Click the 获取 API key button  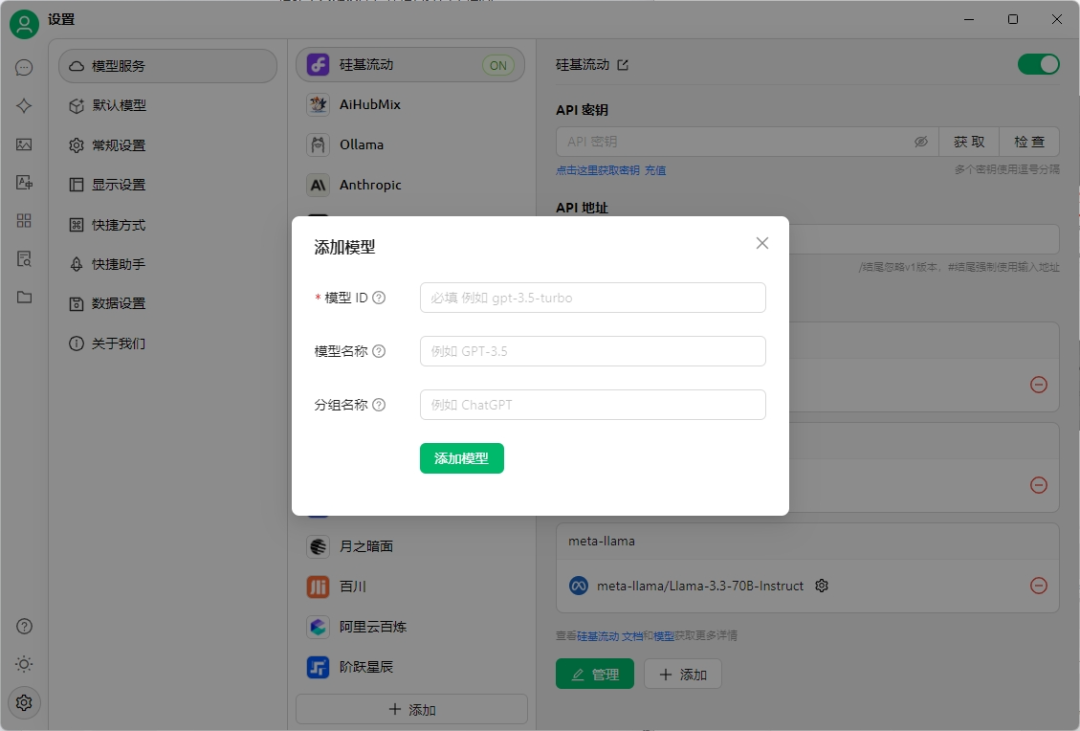tap(968, 142)
